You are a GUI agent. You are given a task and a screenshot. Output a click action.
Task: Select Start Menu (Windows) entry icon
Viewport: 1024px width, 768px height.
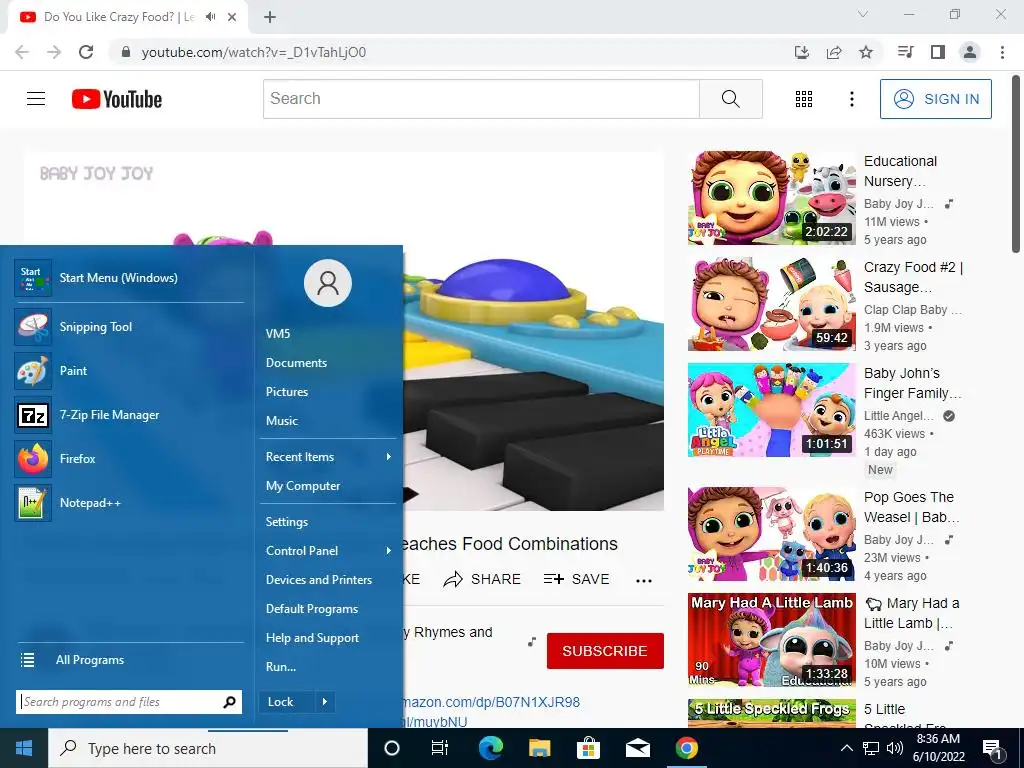[33, 278]
